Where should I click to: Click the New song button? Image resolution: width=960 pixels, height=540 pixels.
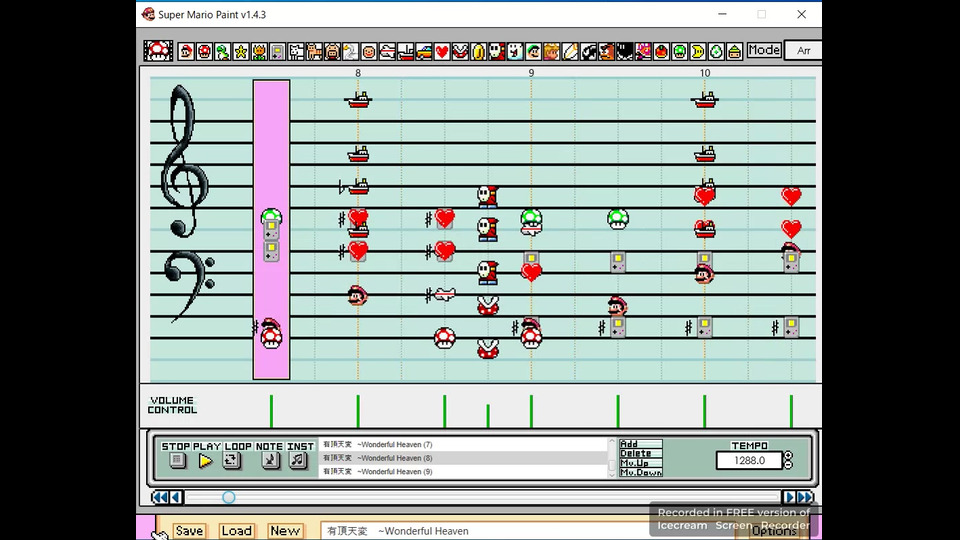coord(285,531)
